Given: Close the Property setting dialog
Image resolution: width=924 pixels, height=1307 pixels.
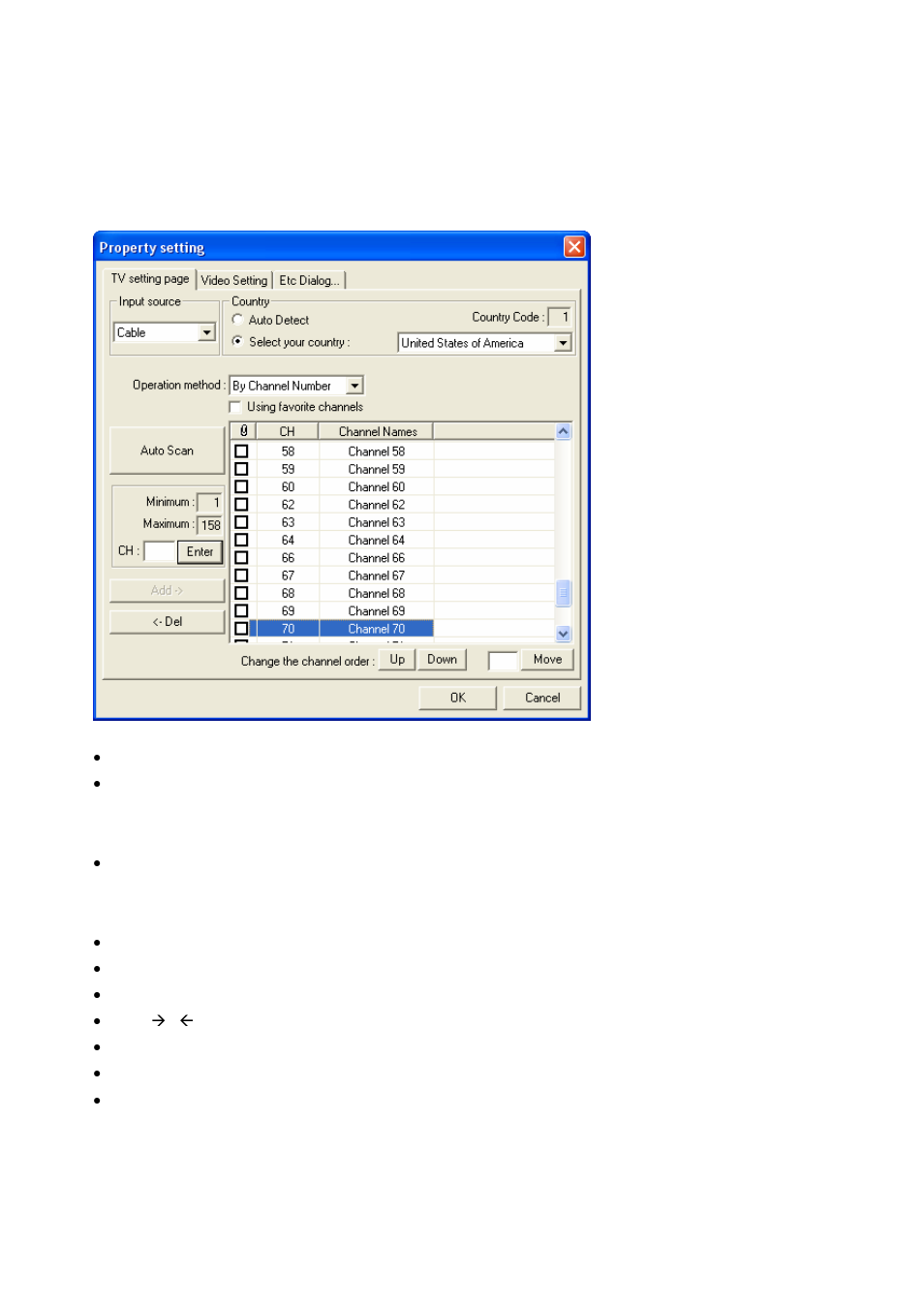Looking at the screenshot, I should click(x=574, y=247).
